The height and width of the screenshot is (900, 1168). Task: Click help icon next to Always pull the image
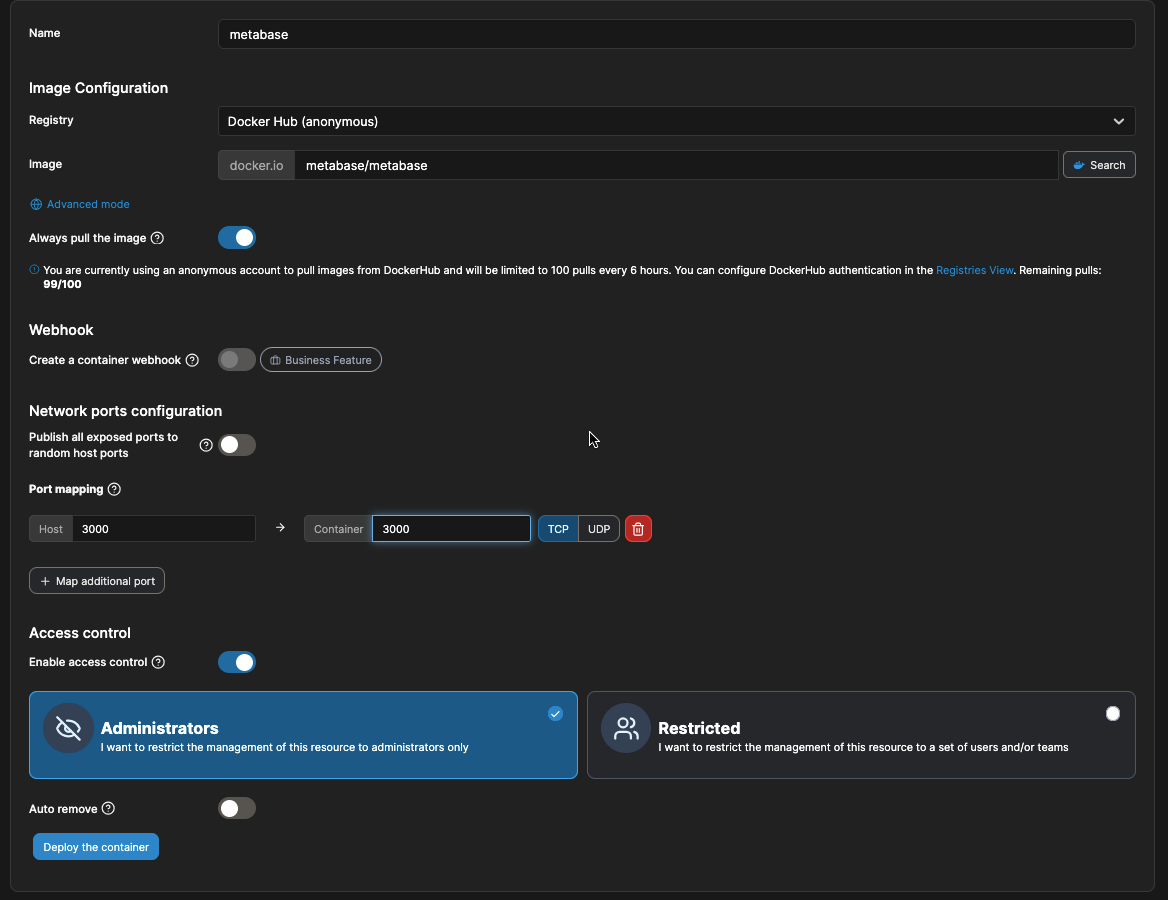pos(157,238)
